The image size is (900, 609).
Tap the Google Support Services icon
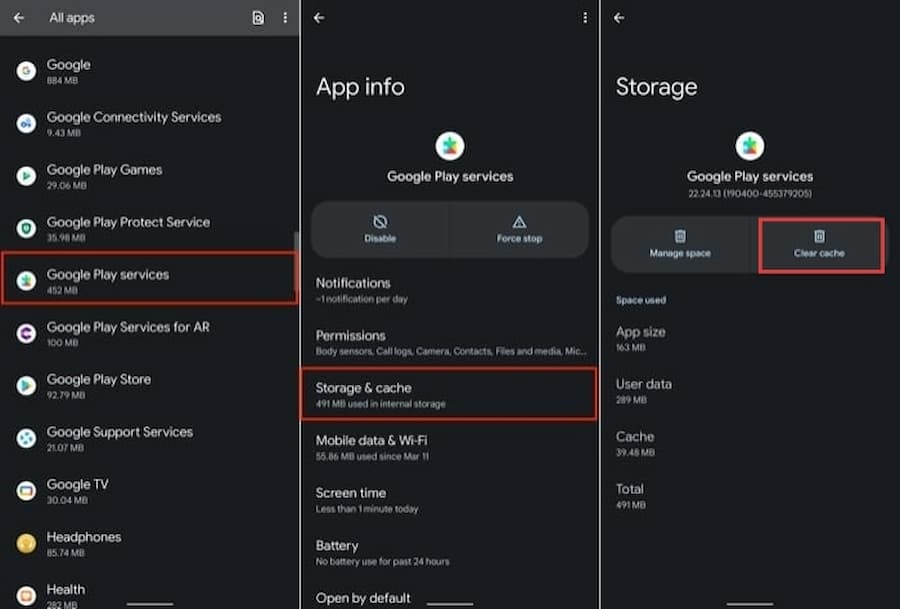point(26,439)
